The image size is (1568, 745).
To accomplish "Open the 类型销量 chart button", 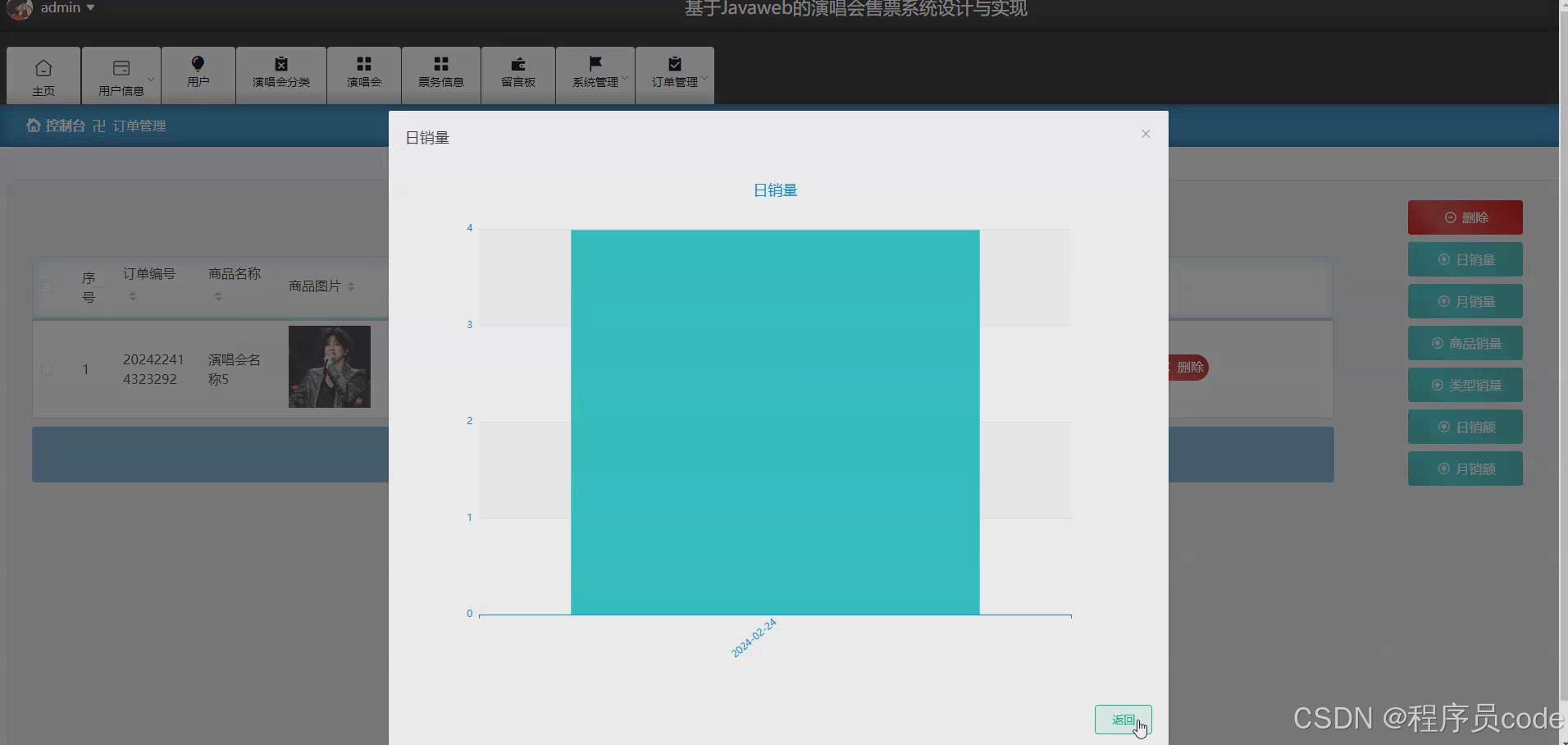I will coord(1465,385).
